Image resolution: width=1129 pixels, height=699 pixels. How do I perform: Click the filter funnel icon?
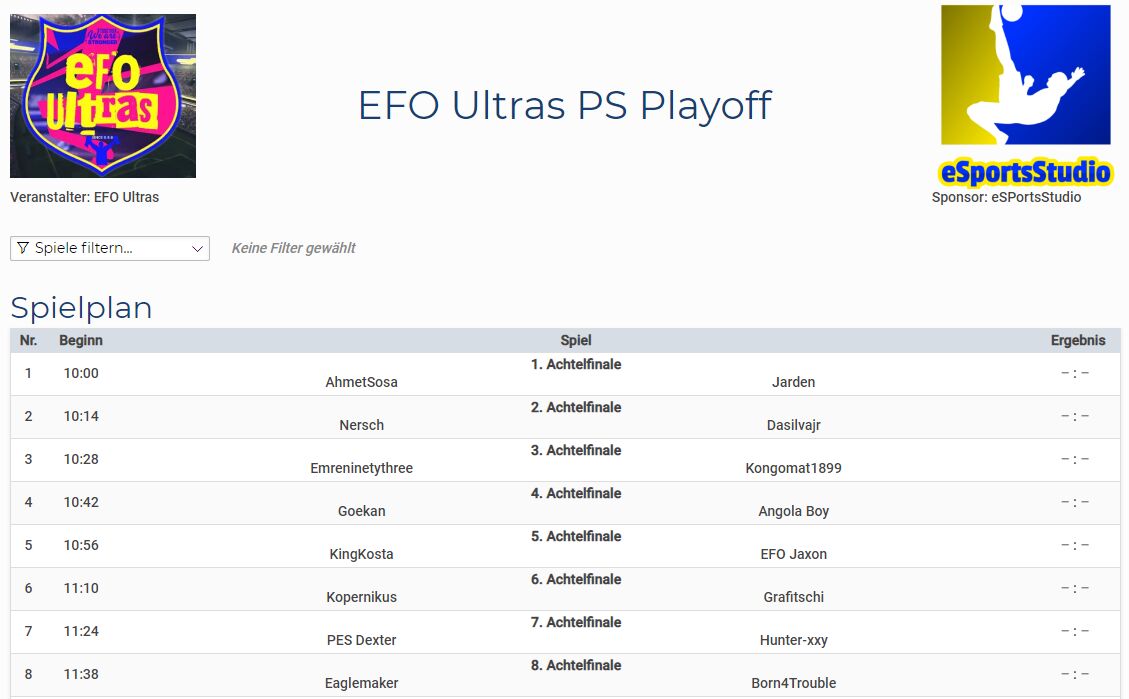pos(23,248)
